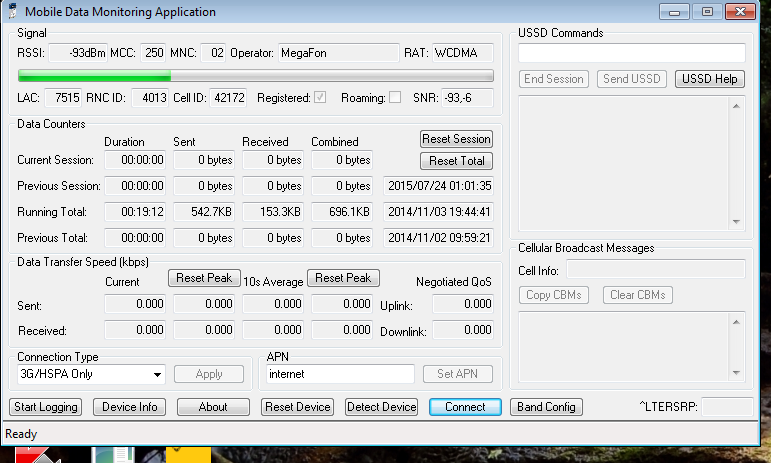771x463 pixels.
Task: Click Cellular Broadcast scrollbar up arrow
Action: (736, 322)
